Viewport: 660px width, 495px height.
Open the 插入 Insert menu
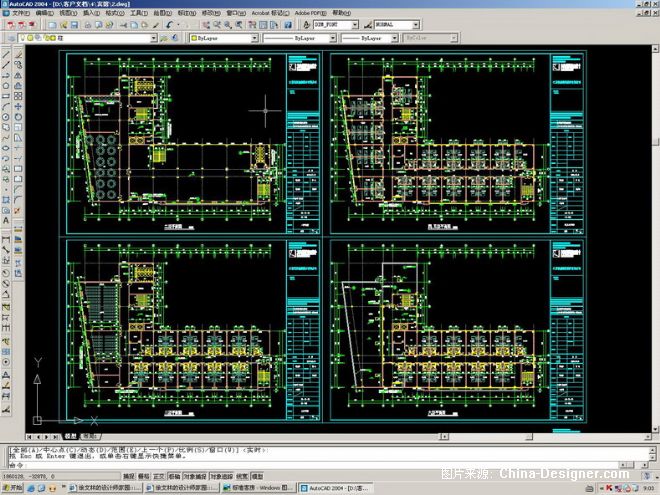[91, 13]
